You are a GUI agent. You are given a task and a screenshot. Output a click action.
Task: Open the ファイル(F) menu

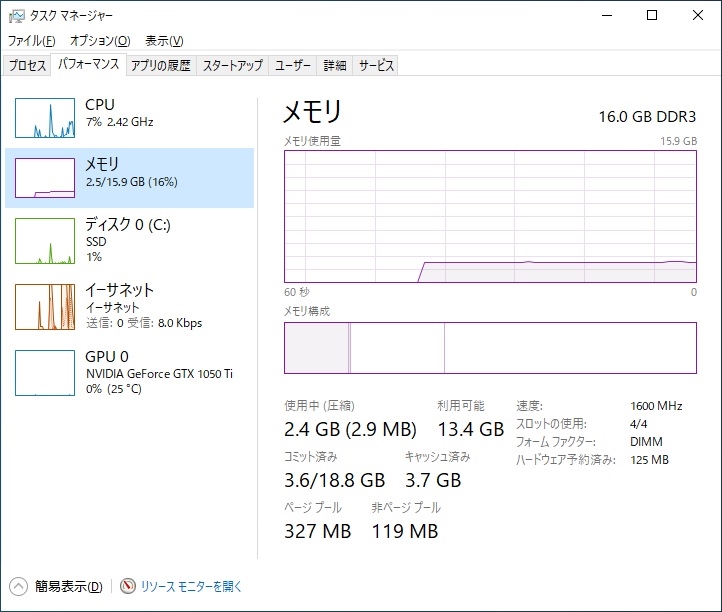coord(32,41)
